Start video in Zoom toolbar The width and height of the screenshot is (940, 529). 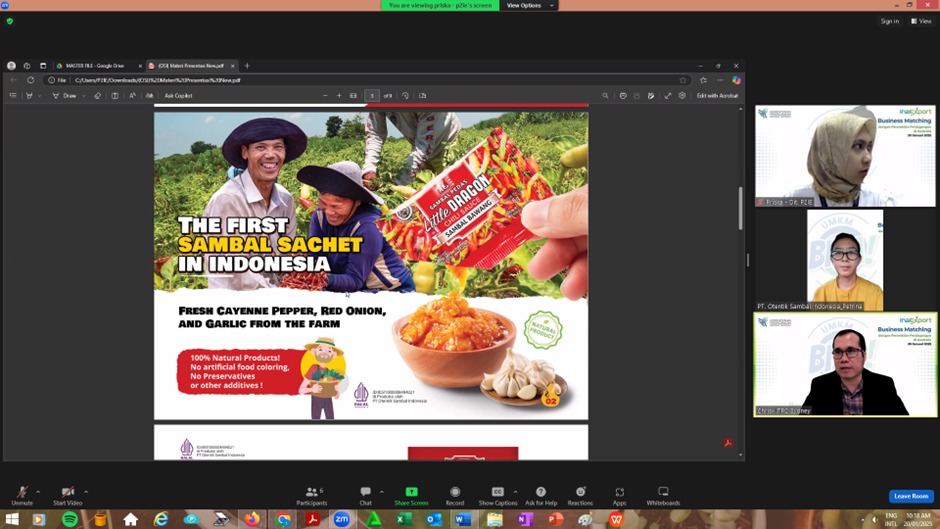[68, 495]
